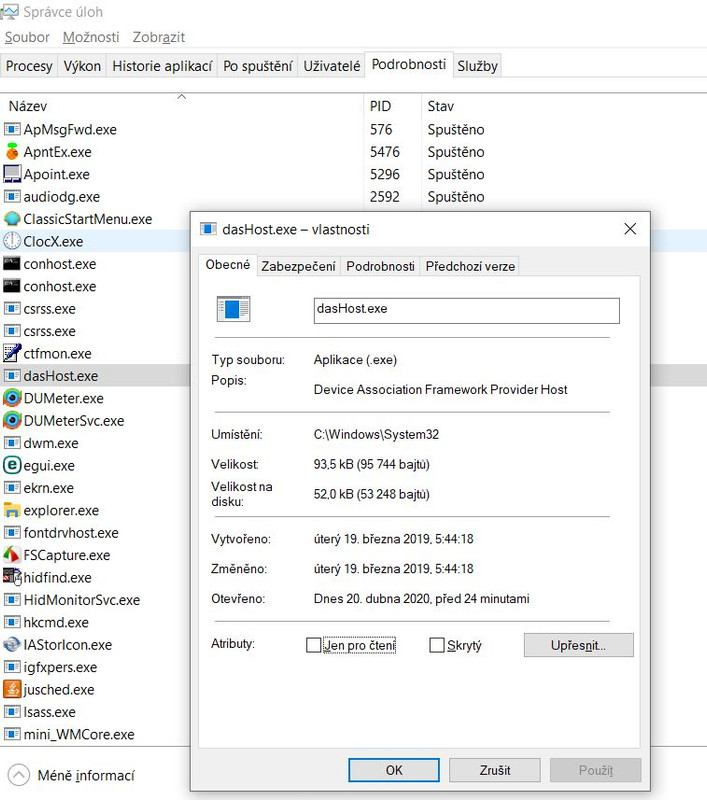The width and height of the screenshot is (707, 800).
Task: Open the Zobrazit menu
Action: pyautogui.click(x=159, y=37)
